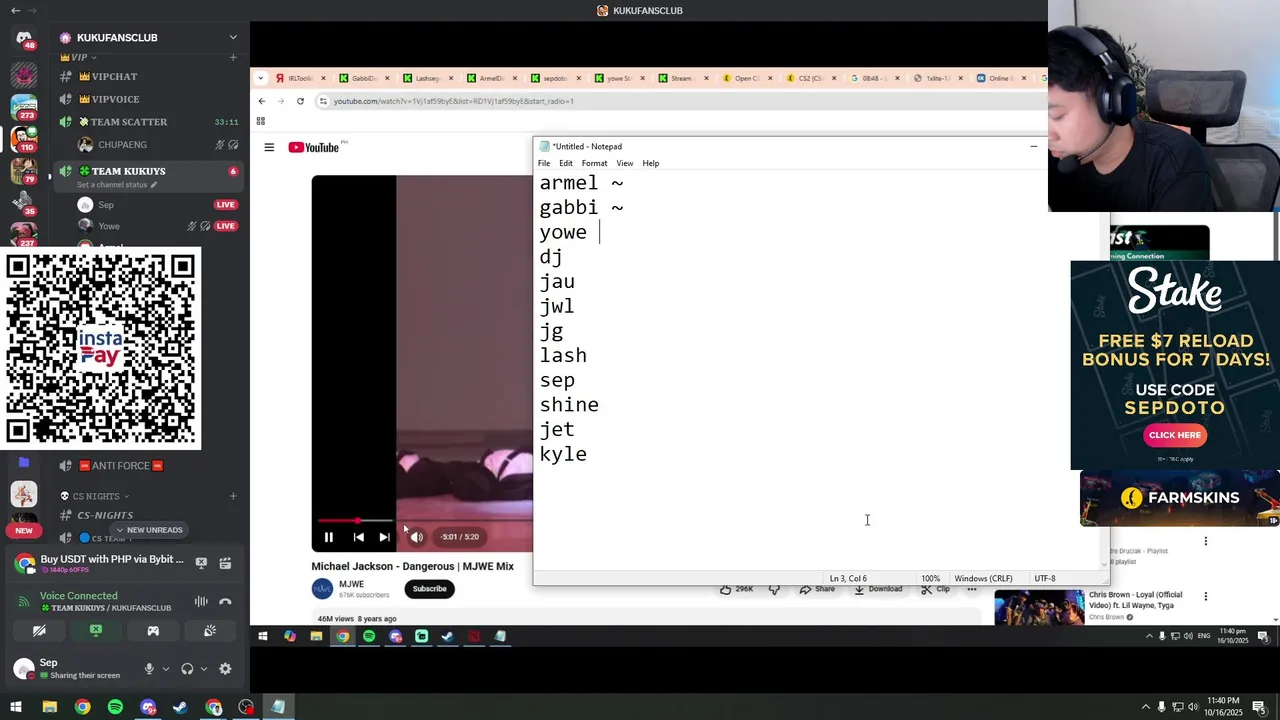
Task: Collapse the VIP channel category
Action: tap(78, 57)
